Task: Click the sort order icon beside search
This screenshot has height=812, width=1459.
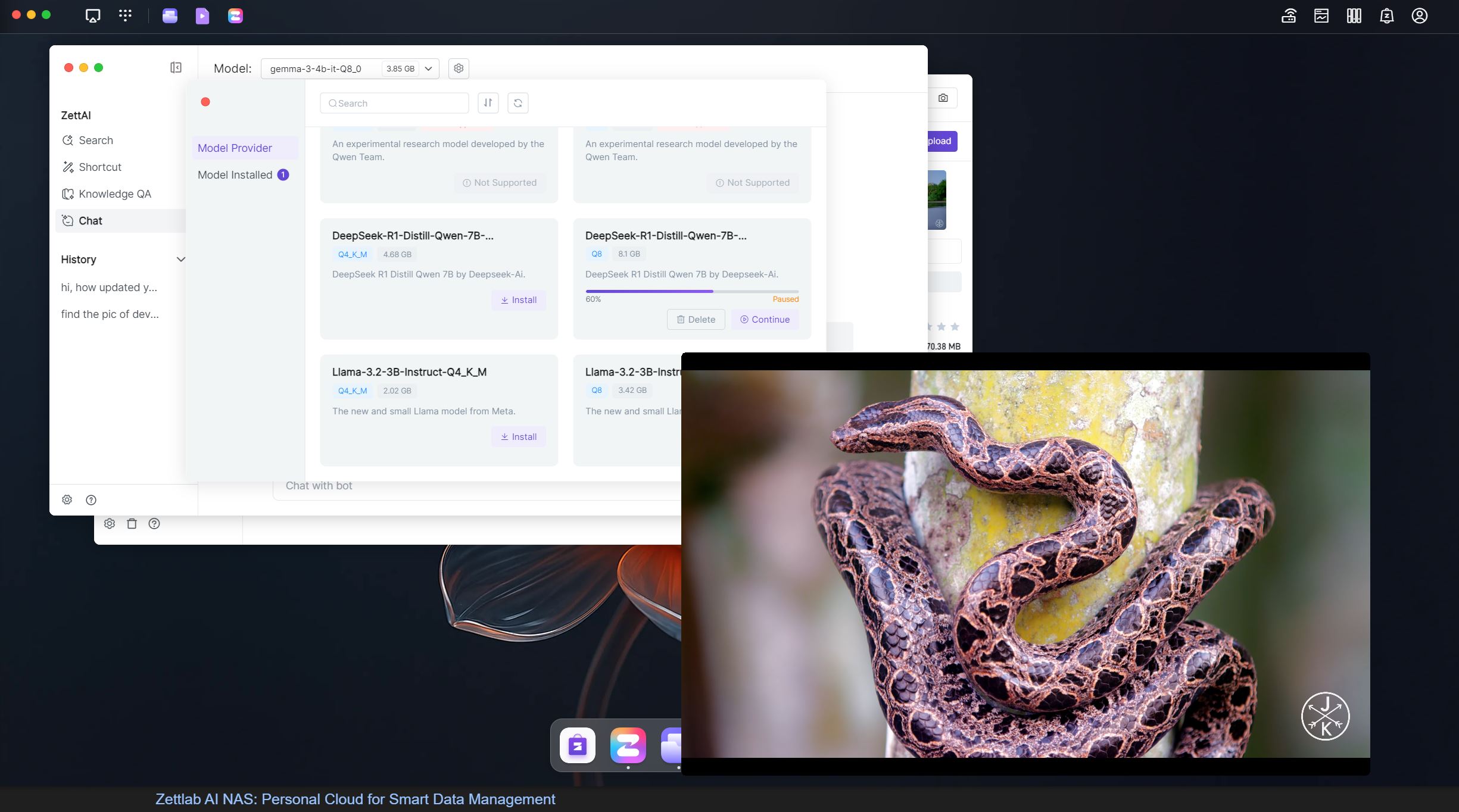Action: (x=488, y=102)
